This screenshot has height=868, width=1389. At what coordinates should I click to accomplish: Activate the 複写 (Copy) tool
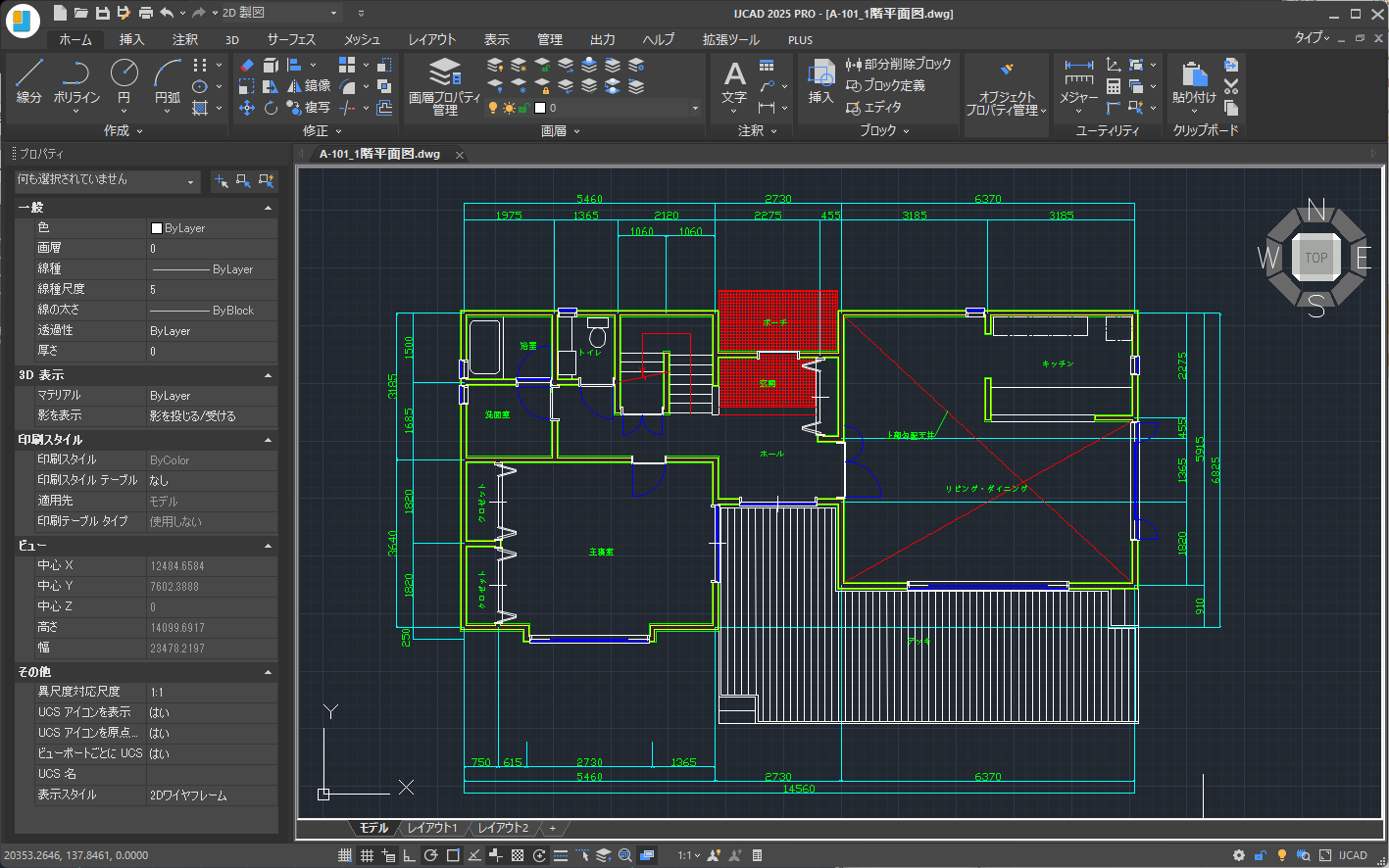coord(309,108)
